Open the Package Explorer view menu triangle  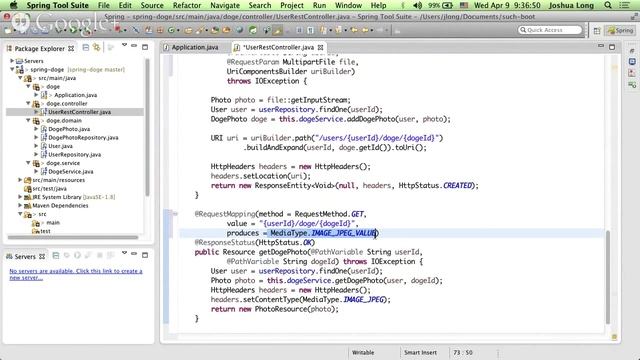124,45
